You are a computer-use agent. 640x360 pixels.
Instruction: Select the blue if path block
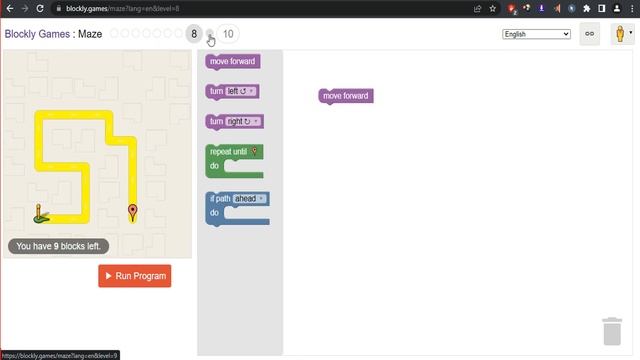point(238,209)
